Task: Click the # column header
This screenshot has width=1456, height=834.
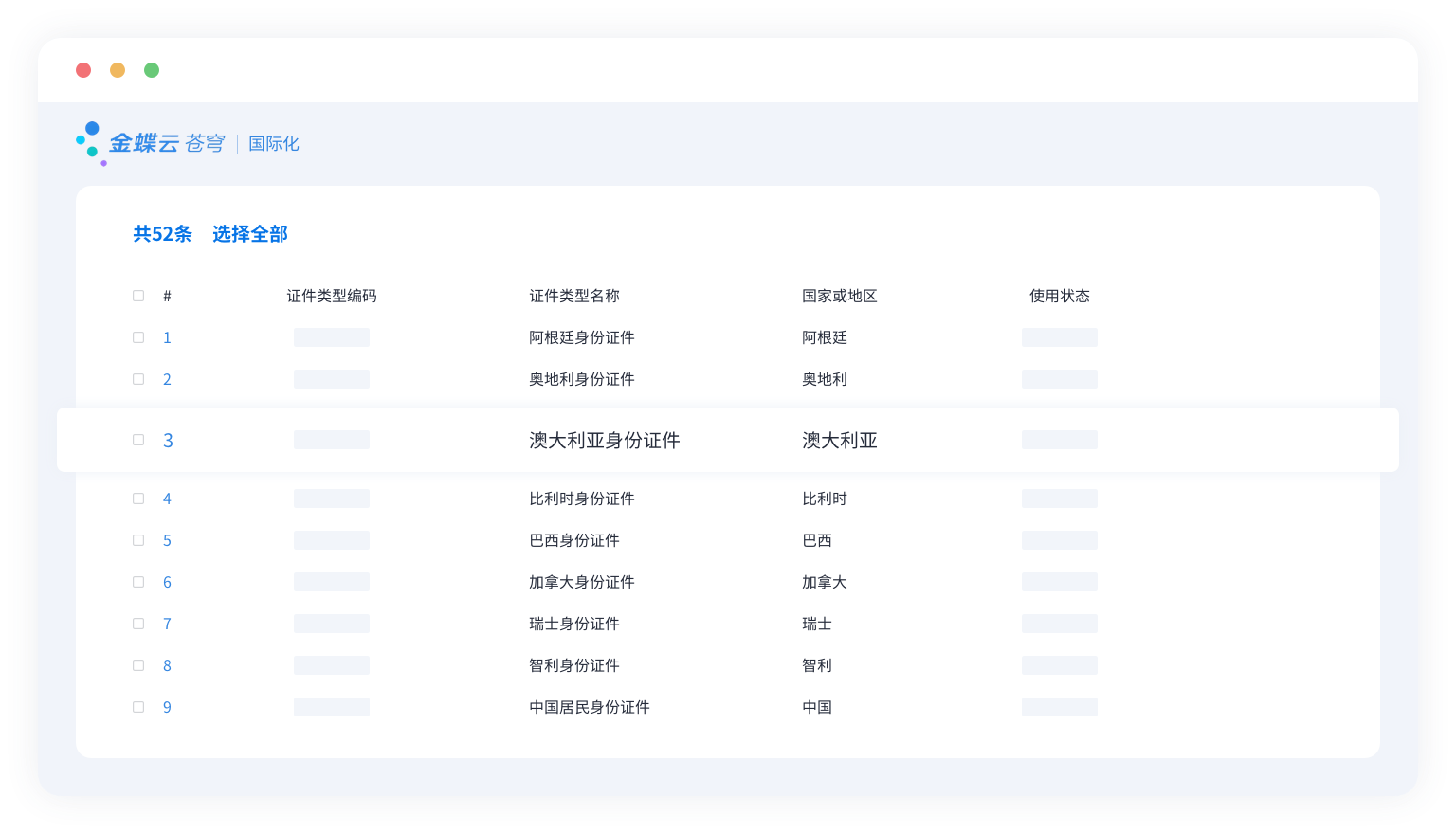Action: pos(167,296)
